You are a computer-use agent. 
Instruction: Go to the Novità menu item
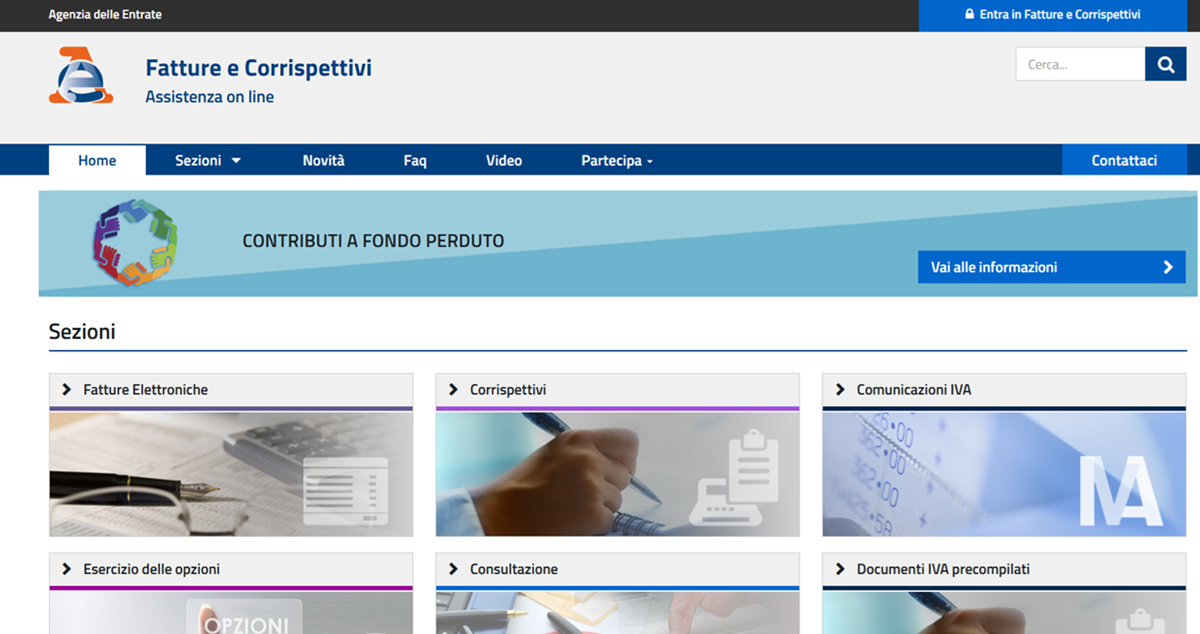click(323, 160)
